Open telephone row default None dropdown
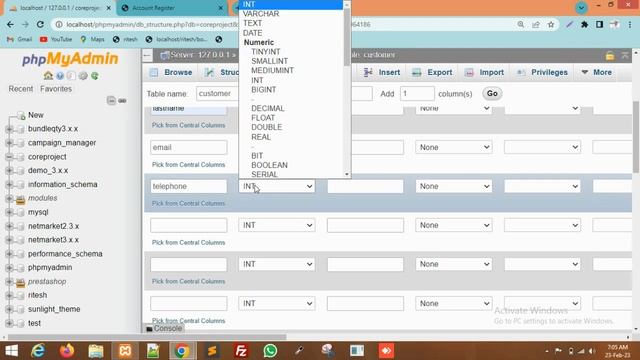 point(453,186)
